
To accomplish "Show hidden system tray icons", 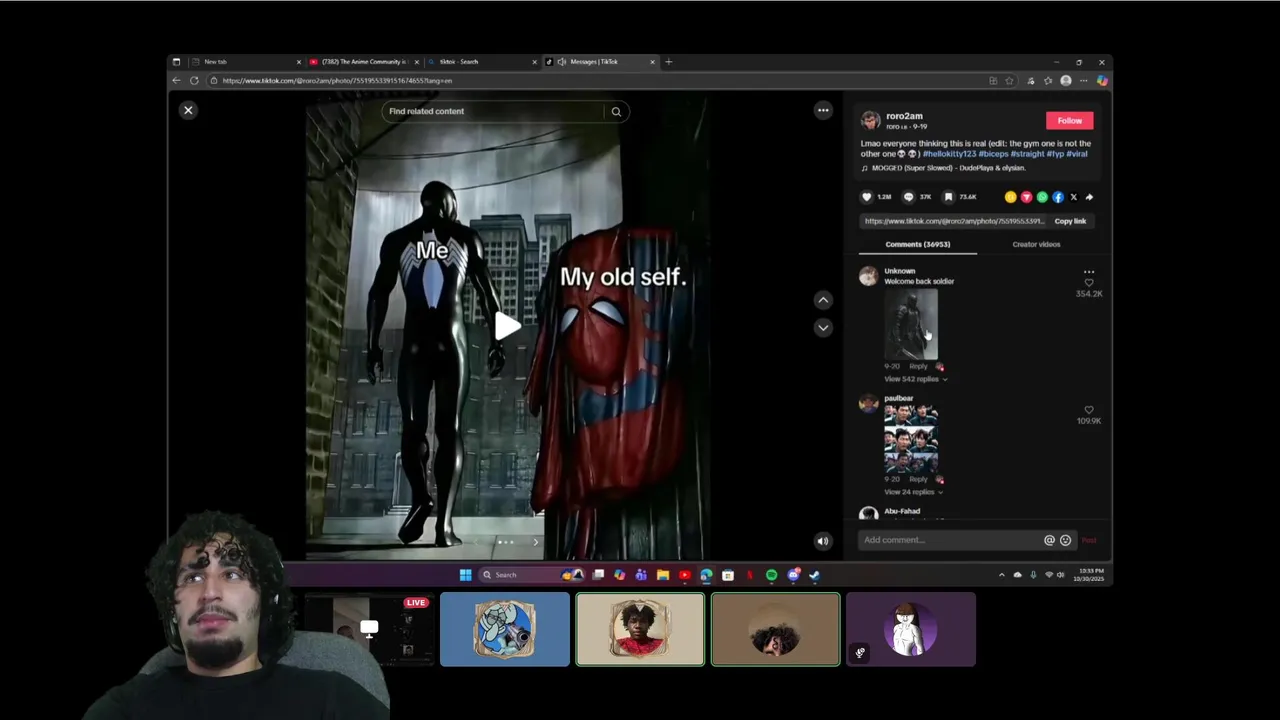I will [x=1002, y=575].
